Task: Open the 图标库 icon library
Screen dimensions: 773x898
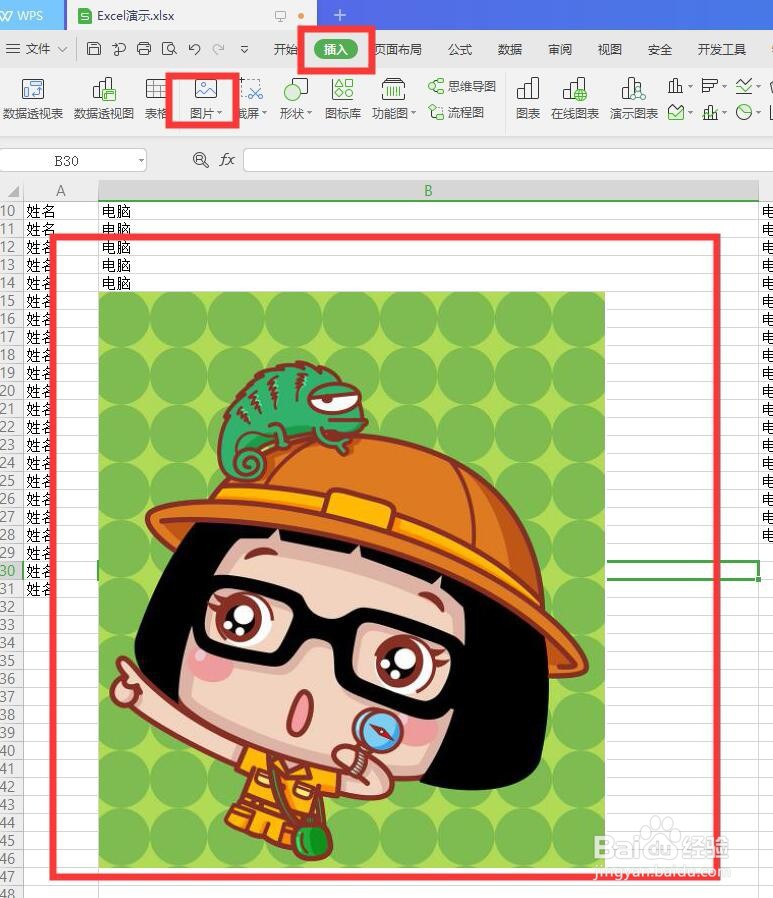Action: coord(342,99)
